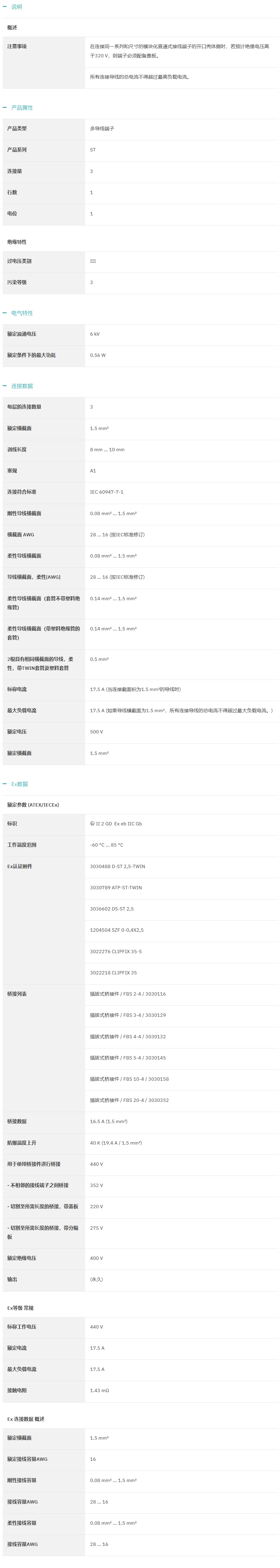Select the 刚性导线横截面 label

(24, 513)
